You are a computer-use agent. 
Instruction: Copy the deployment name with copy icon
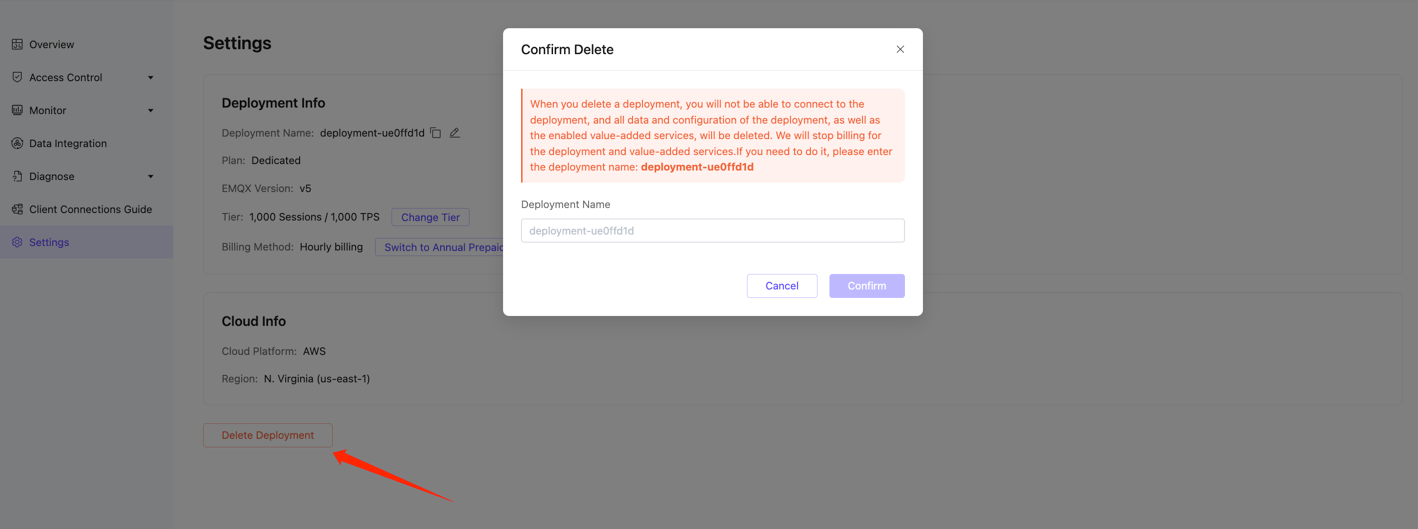(436, 133)
